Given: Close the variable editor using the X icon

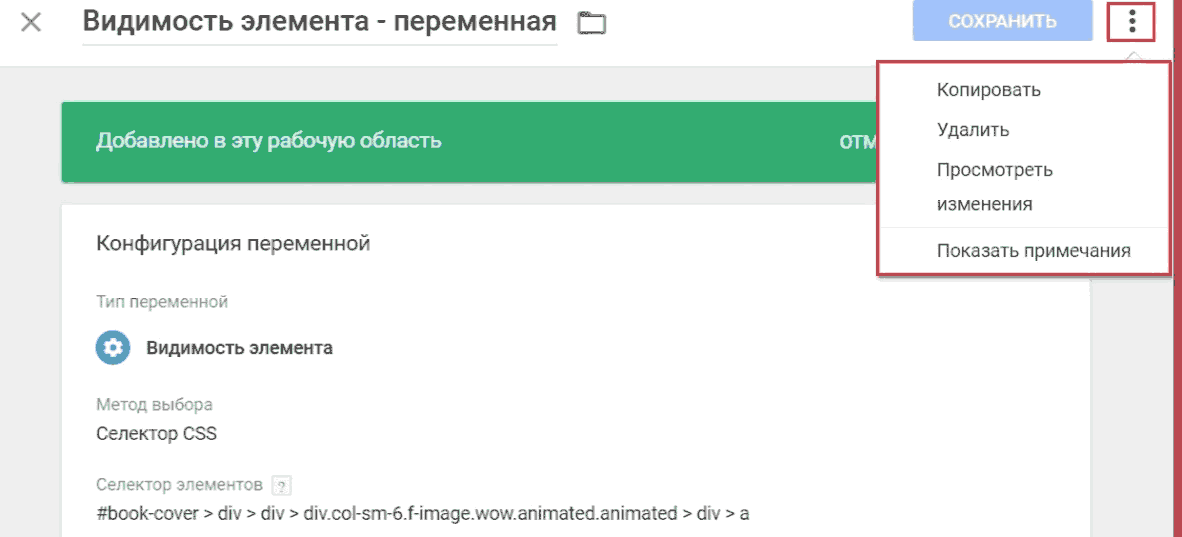Looking at the screenshot, I should click(31, 22).
